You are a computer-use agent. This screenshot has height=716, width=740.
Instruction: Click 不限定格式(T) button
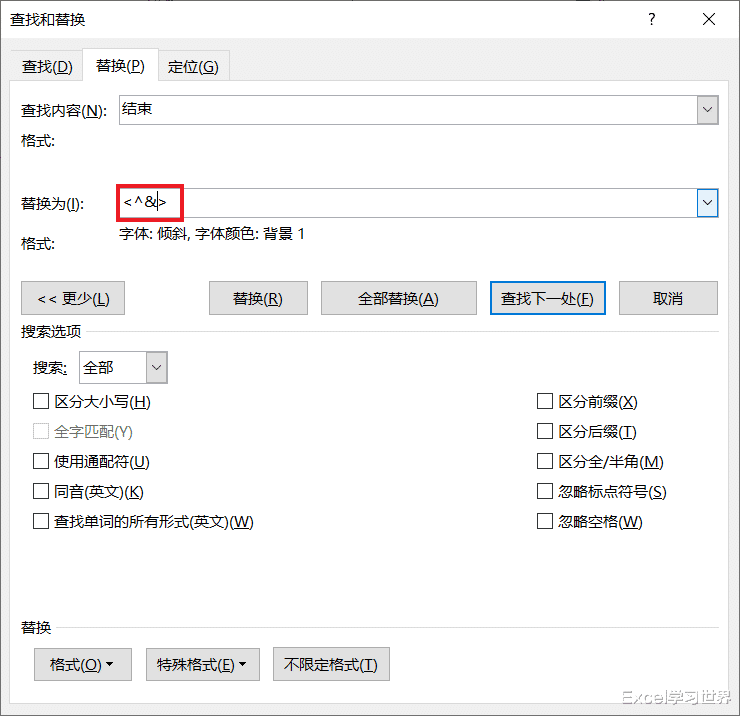pos(331,664)
